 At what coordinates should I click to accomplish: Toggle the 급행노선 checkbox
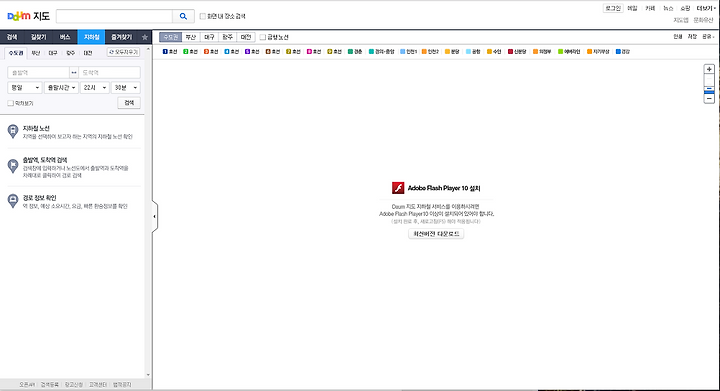263,37
